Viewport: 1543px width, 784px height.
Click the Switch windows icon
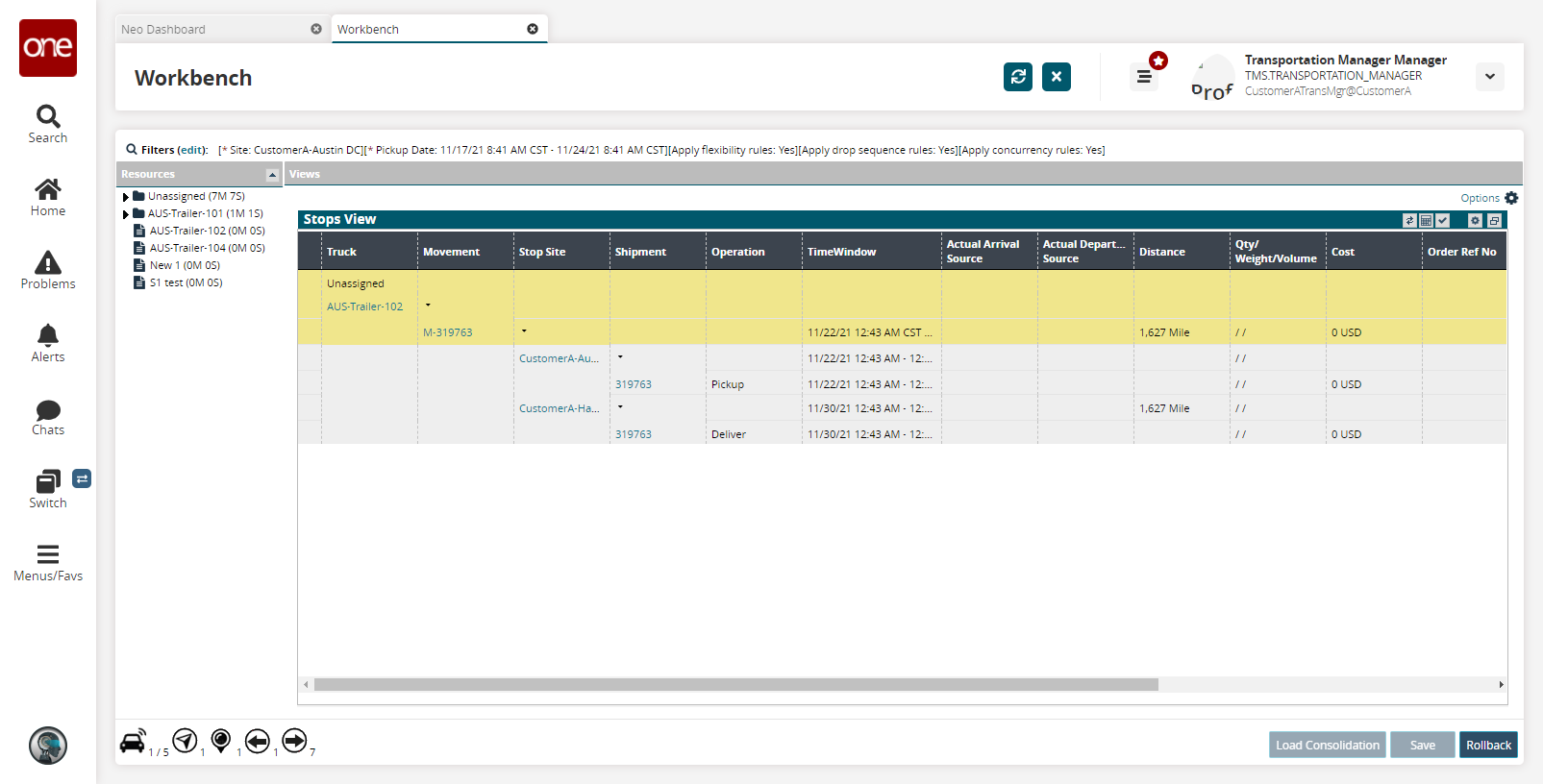(x=48, y=481)
